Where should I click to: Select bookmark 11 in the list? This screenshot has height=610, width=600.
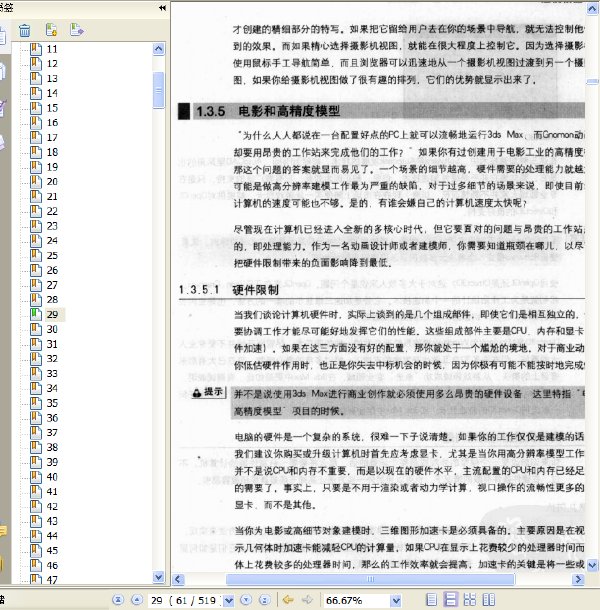52,49
